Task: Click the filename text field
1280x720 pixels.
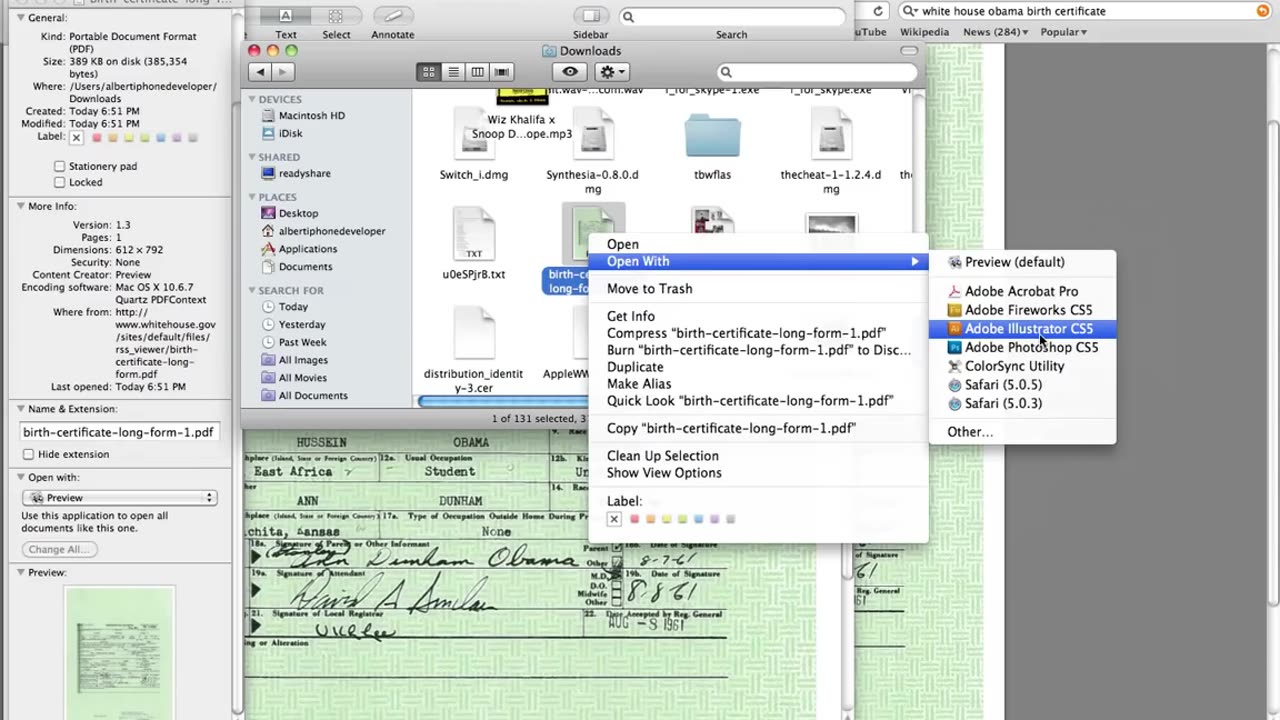Action: [x=118, y=432]
